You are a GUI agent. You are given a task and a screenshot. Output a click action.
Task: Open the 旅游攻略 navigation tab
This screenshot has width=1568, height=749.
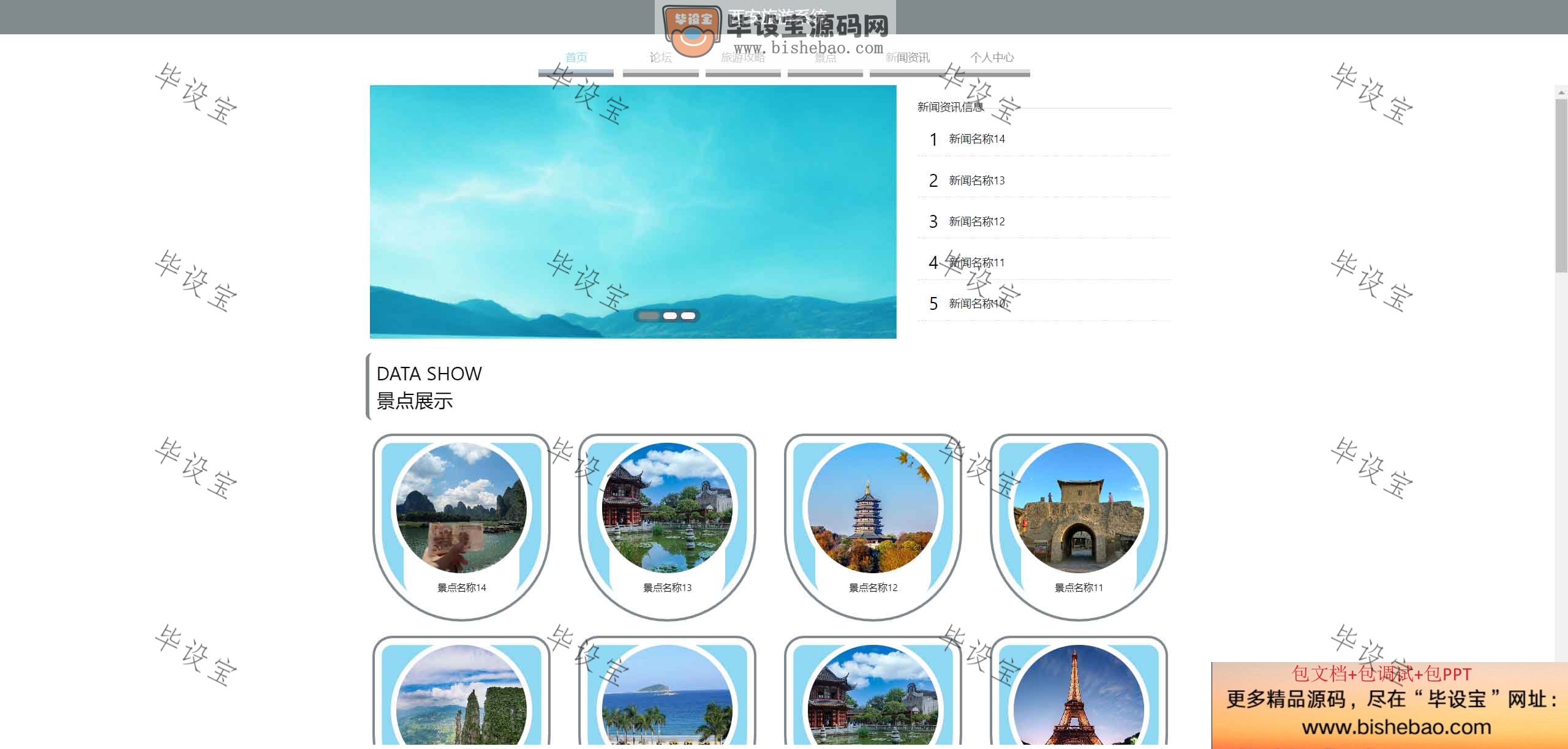coord(743,58)
